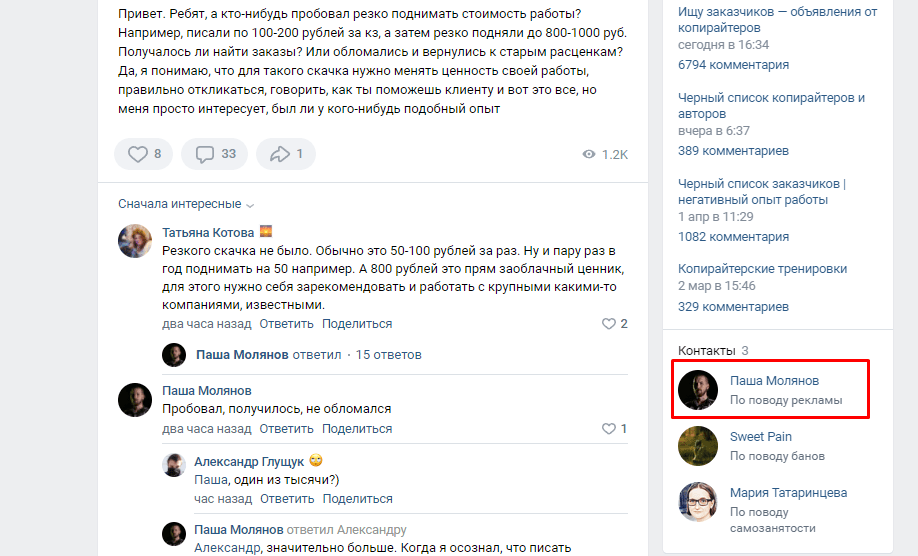Click the post views eye icon

point(589,155)
